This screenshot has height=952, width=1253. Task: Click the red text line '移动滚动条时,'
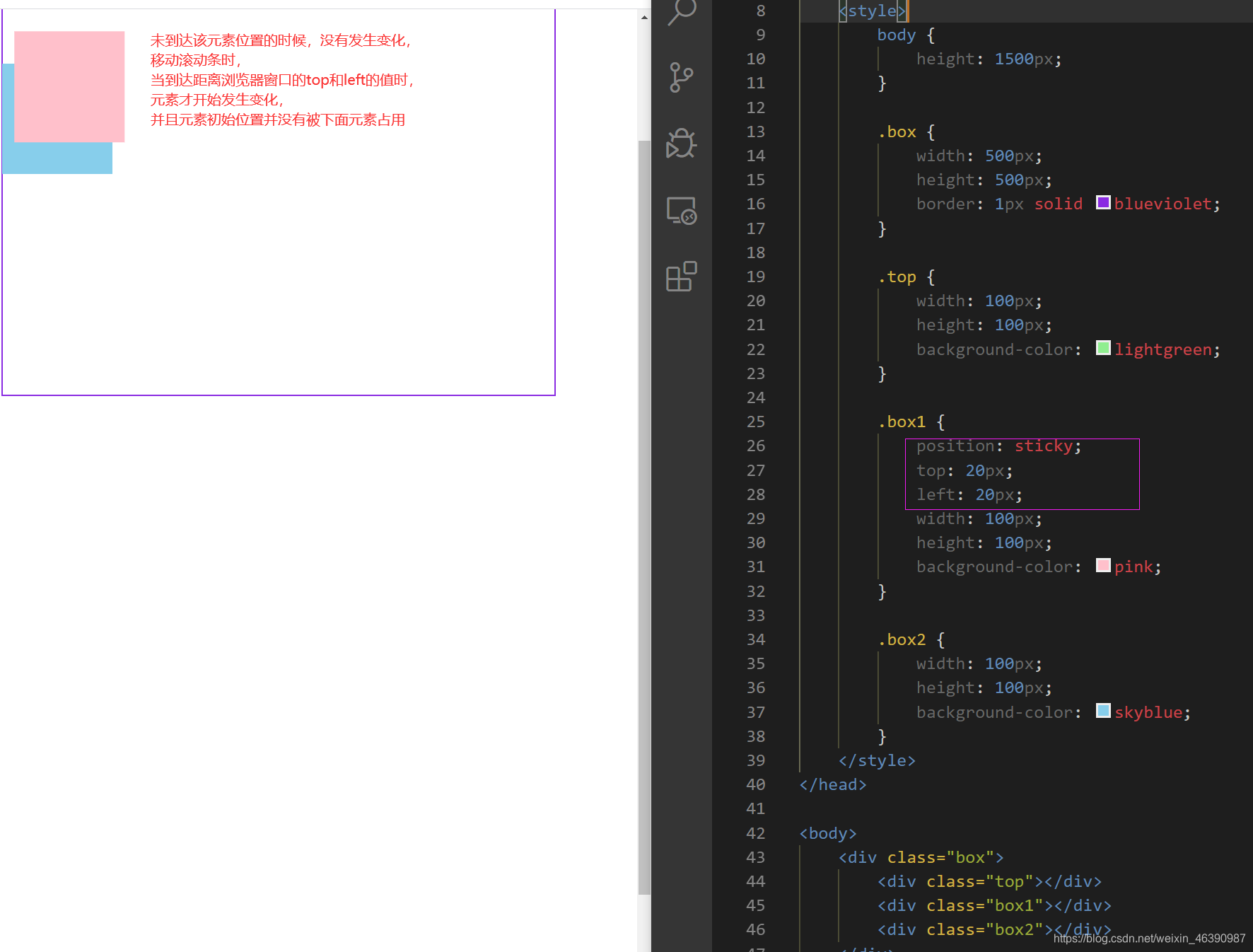coord(196,60)
